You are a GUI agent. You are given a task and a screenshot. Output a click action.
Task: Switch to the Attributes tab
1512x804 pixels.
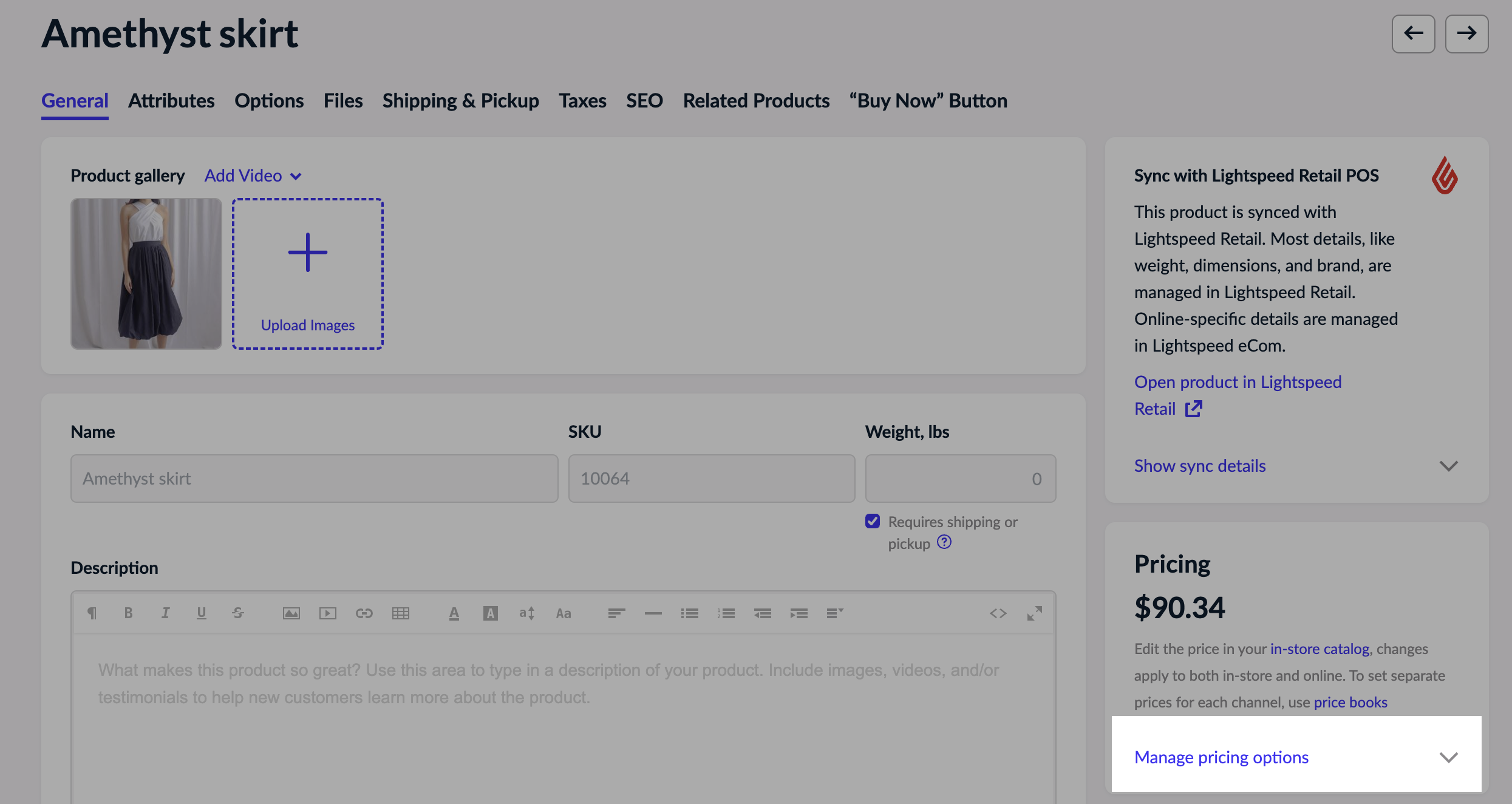[171, 101]
